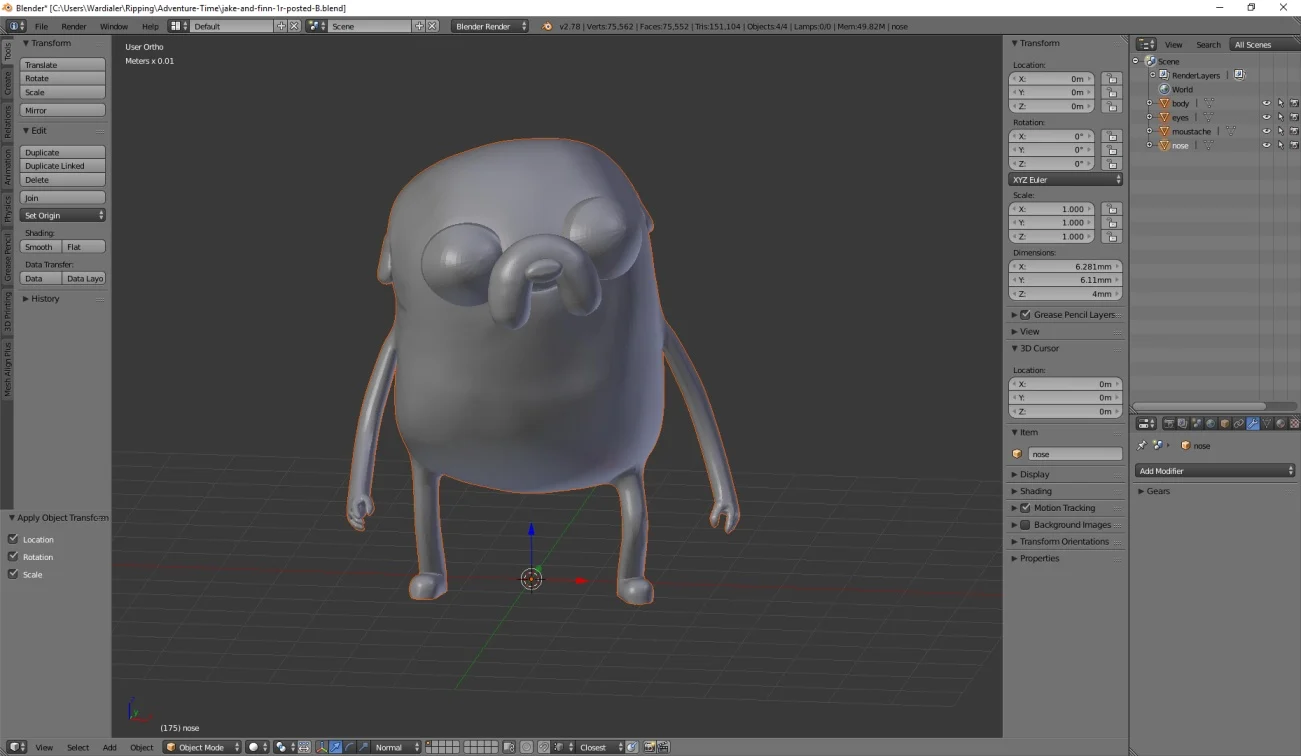
Task: Open the Material properties tab (sphere icon)
Action: pyautogui.click(x=1281, y=424)
